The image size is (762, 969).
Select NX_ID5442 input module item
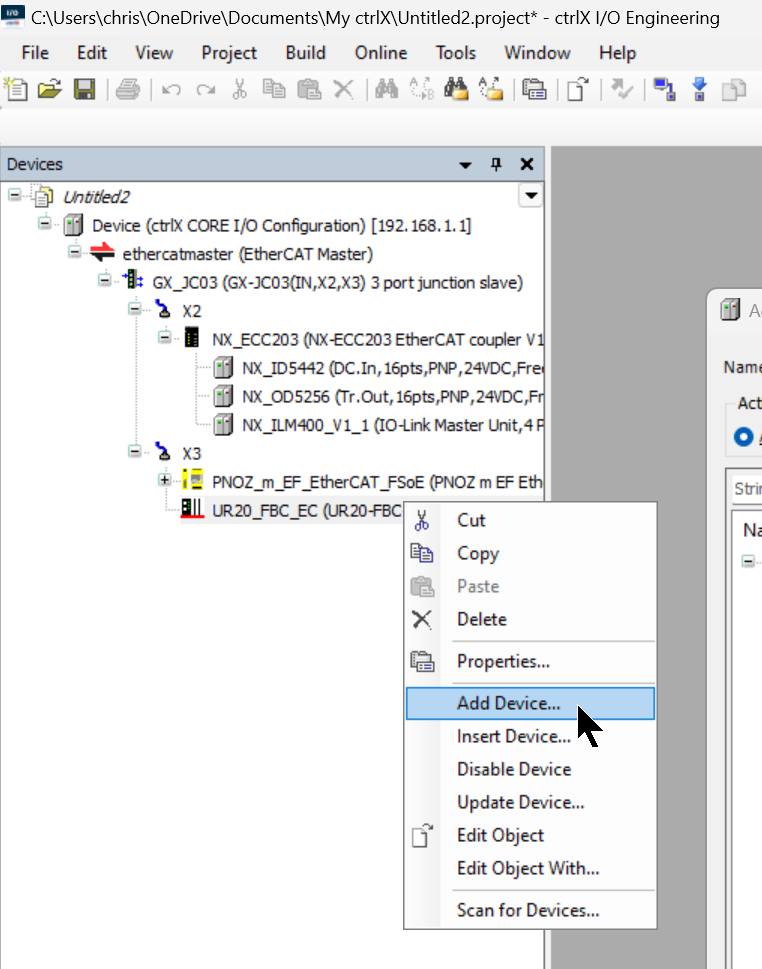392,368
